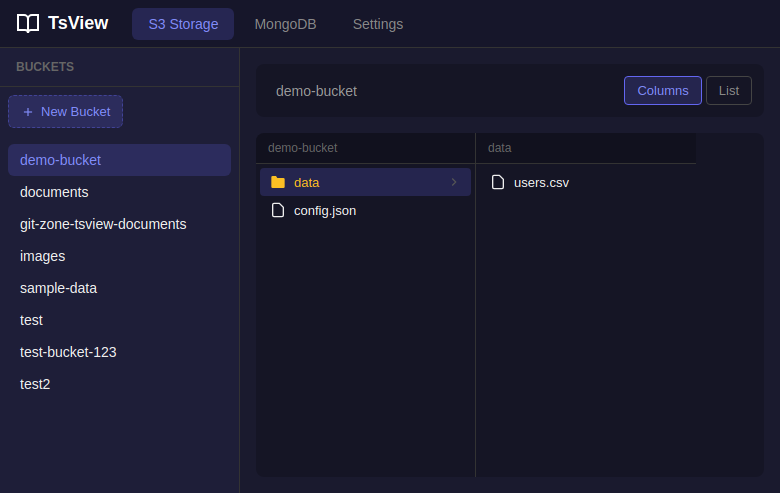Screen dimensions: 780x493
Task: Open the sample-data bucket
Action: tap(58, 288)
